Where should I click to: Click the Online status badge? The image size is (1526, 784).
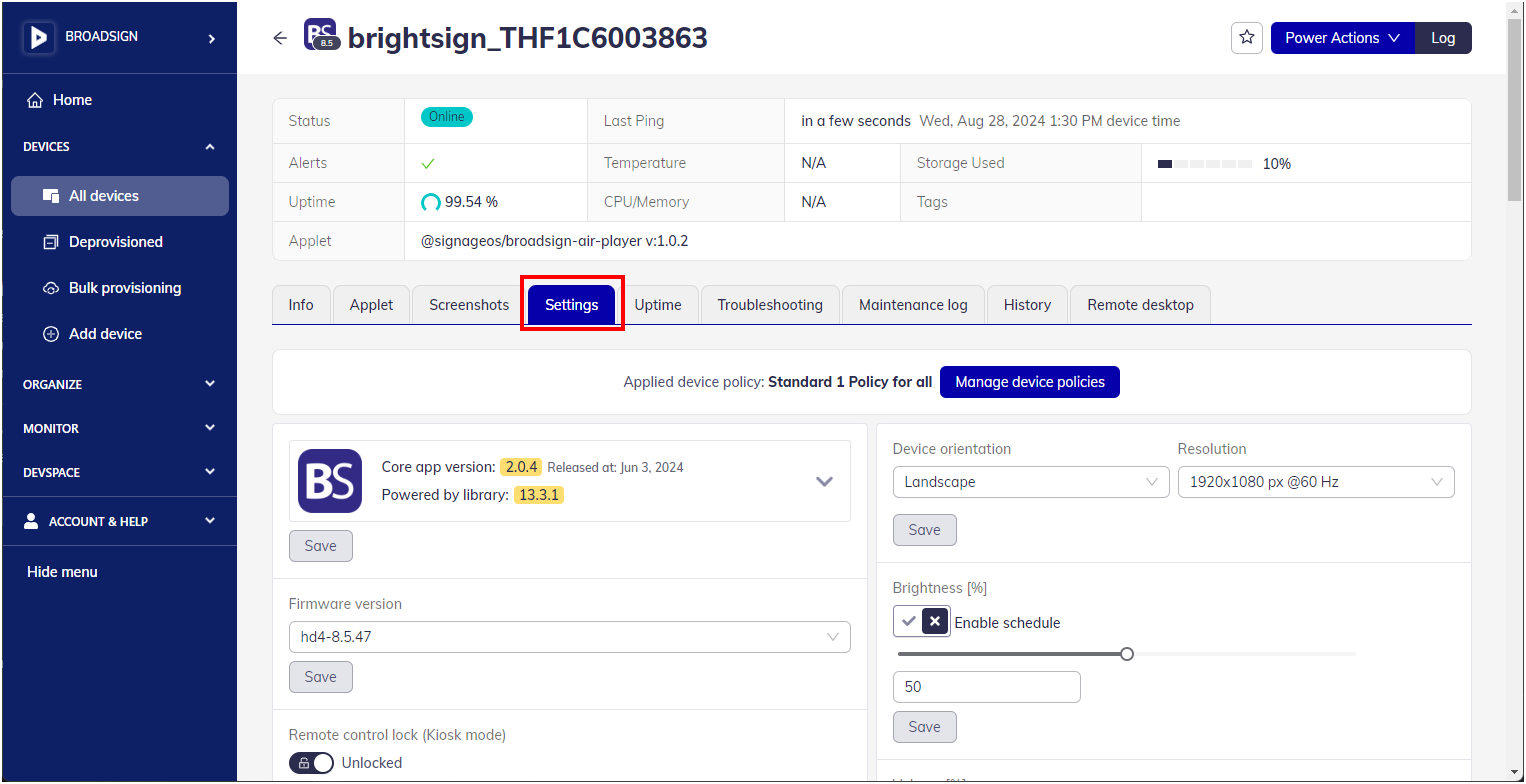pos(447,117)
